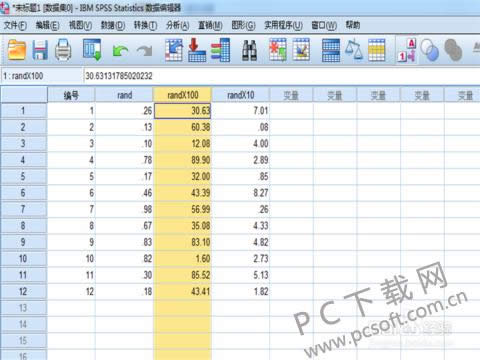Open the 编辑(E) menu
Image resolution: width=480 pixels, height=360 pixels.
point(48,25)
